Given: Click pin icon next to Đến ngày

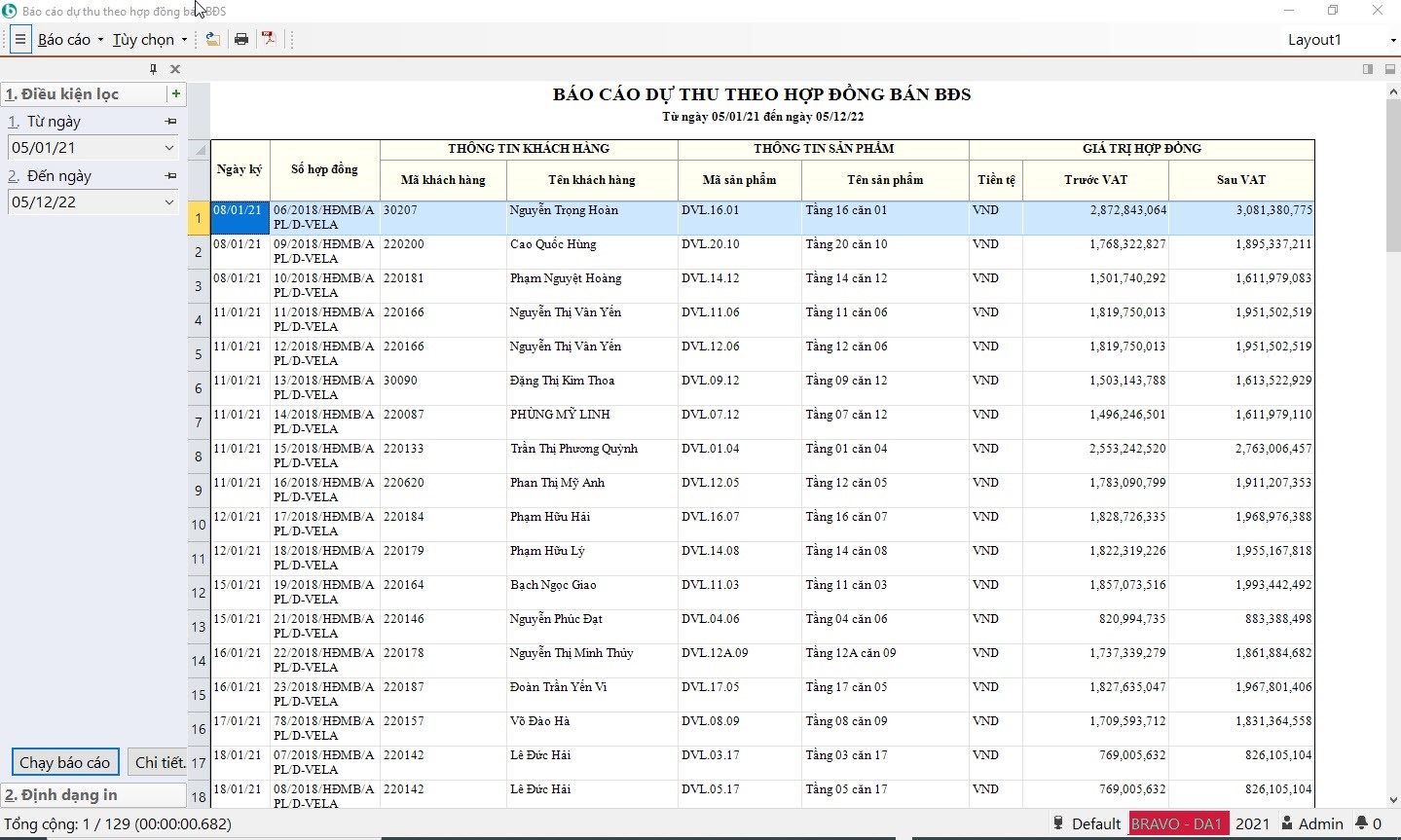Looking at the screenshot, I should pos(170,176).
